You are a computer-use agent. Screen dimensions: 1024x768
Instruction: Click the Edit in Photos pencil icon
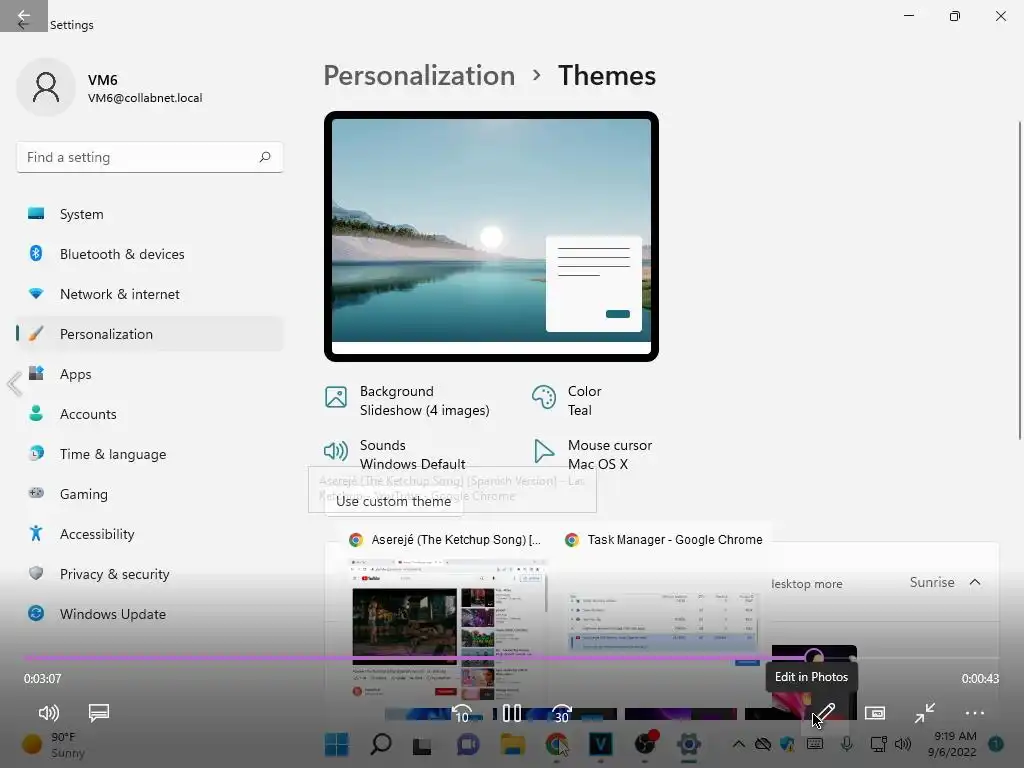(825, 713)
